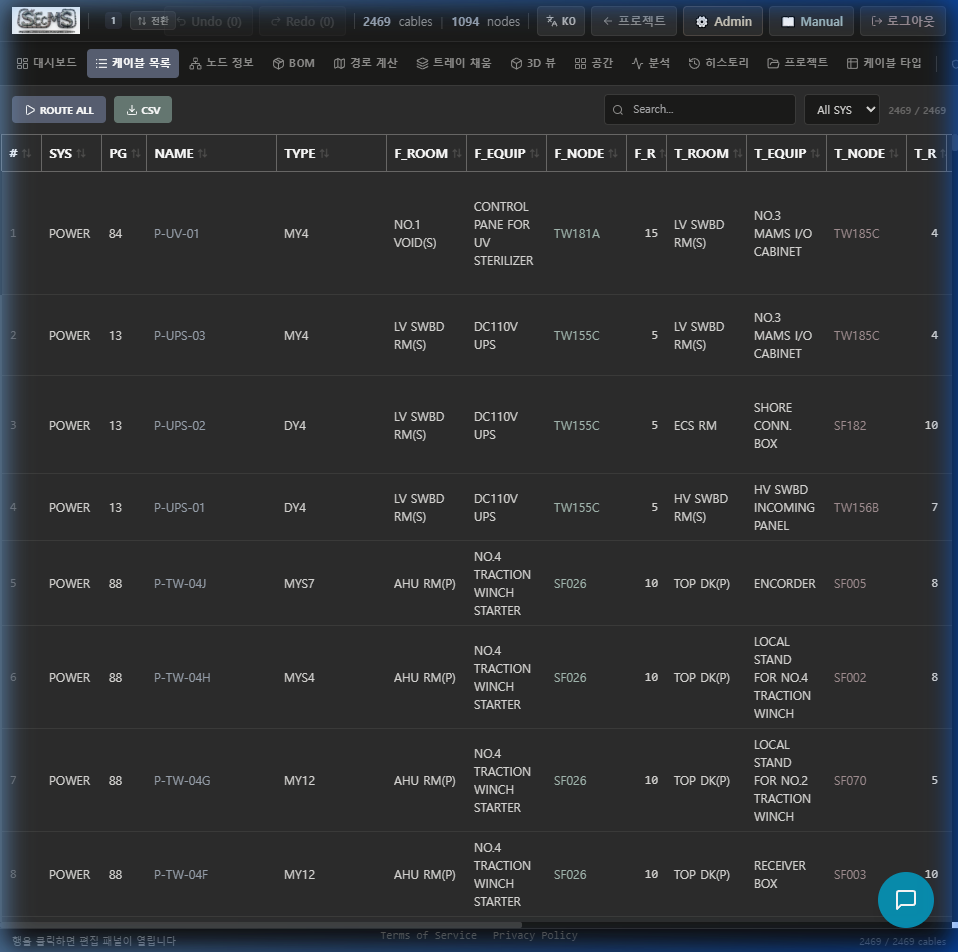The width and height of the screenshot is (958, 952).
Task: Click T_NODE value SF003
Action: pos(849,874)
